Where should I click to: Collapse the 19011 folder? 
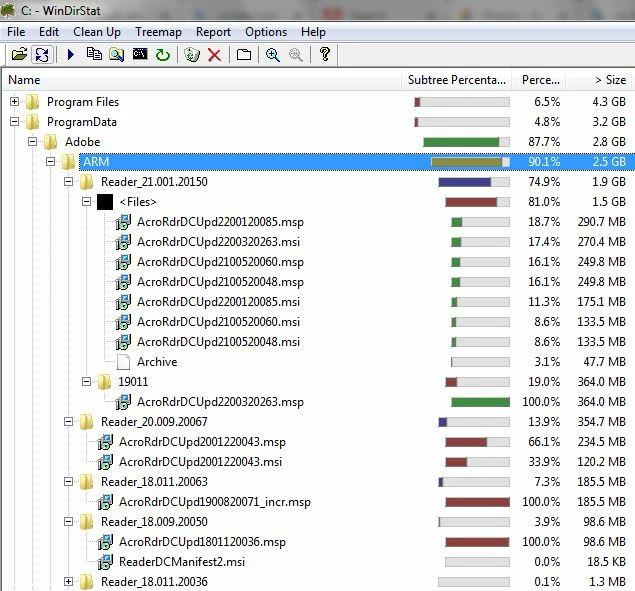coord(87,382)
